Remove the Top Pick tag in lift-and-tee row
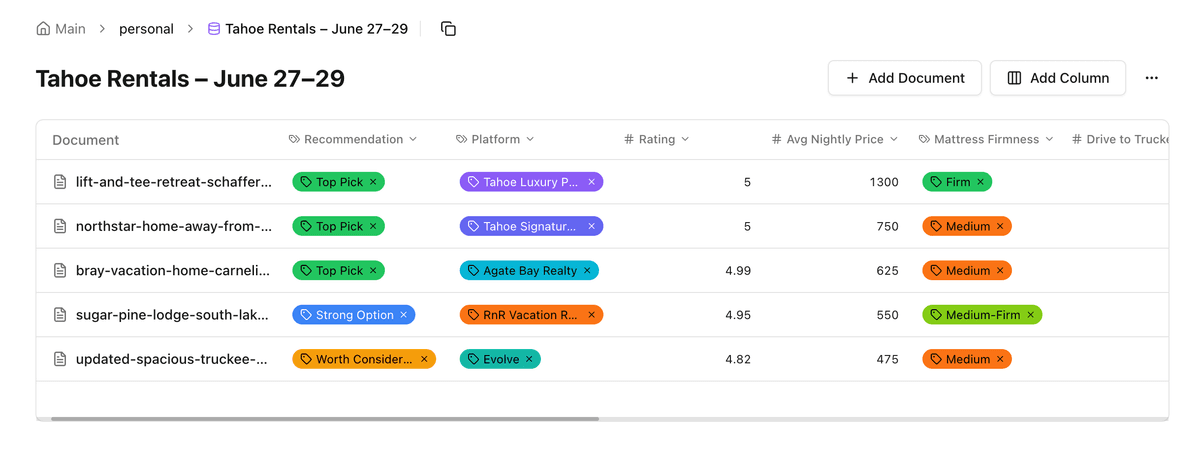Viewport: 1200px width, 454px height. coord(373,182)
